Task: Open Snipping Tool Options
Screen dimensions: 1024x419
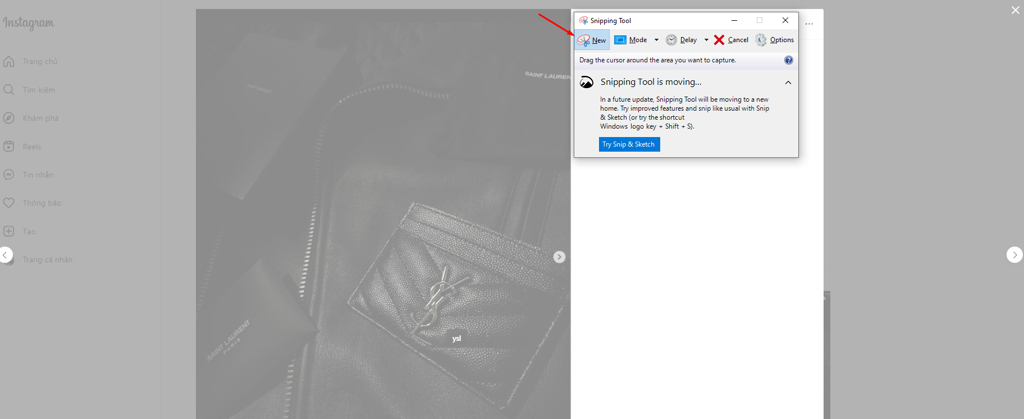Action: 775,40
